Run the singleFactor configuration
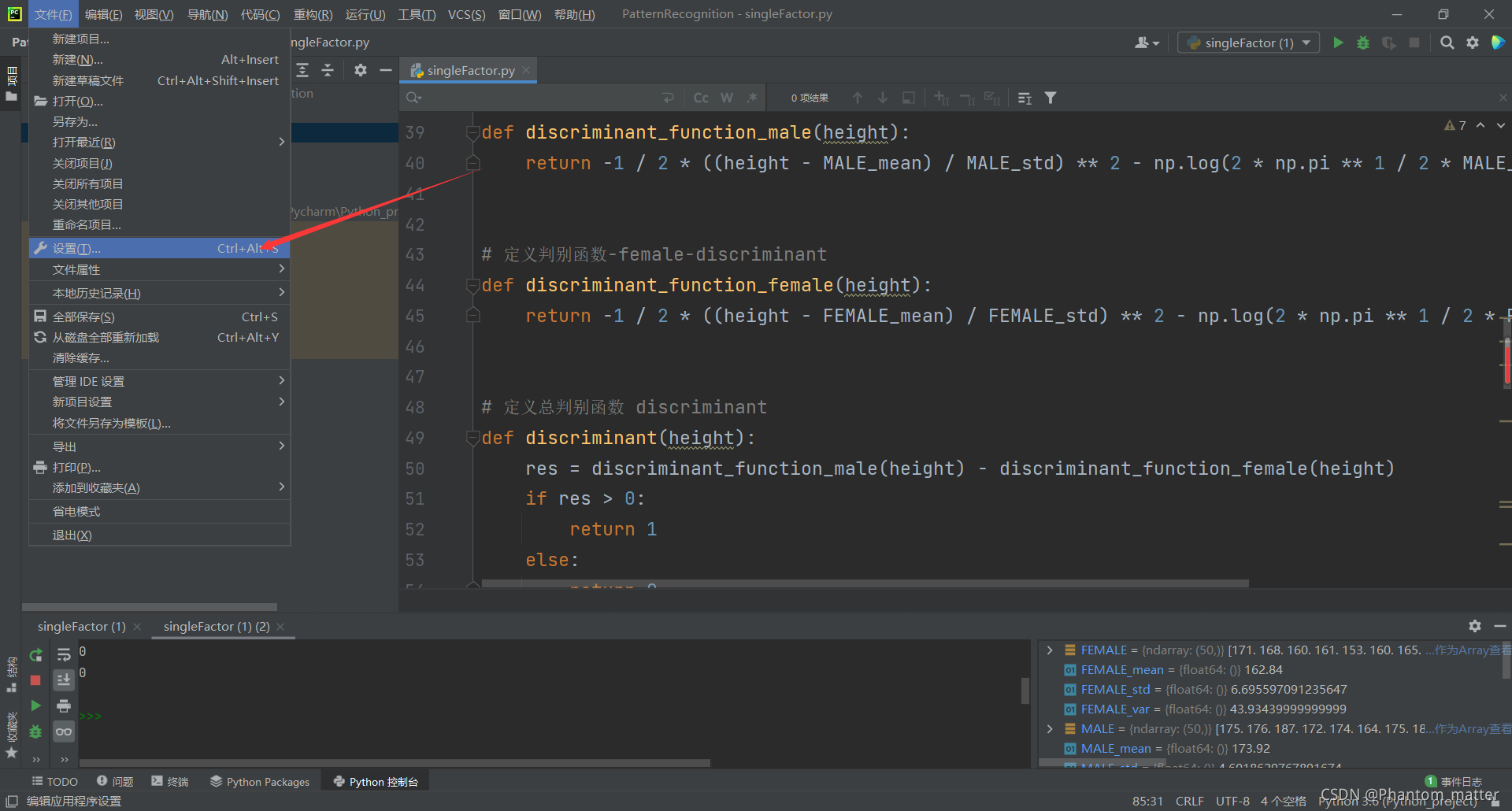Screen dimensions: 1512x811 1338,43
